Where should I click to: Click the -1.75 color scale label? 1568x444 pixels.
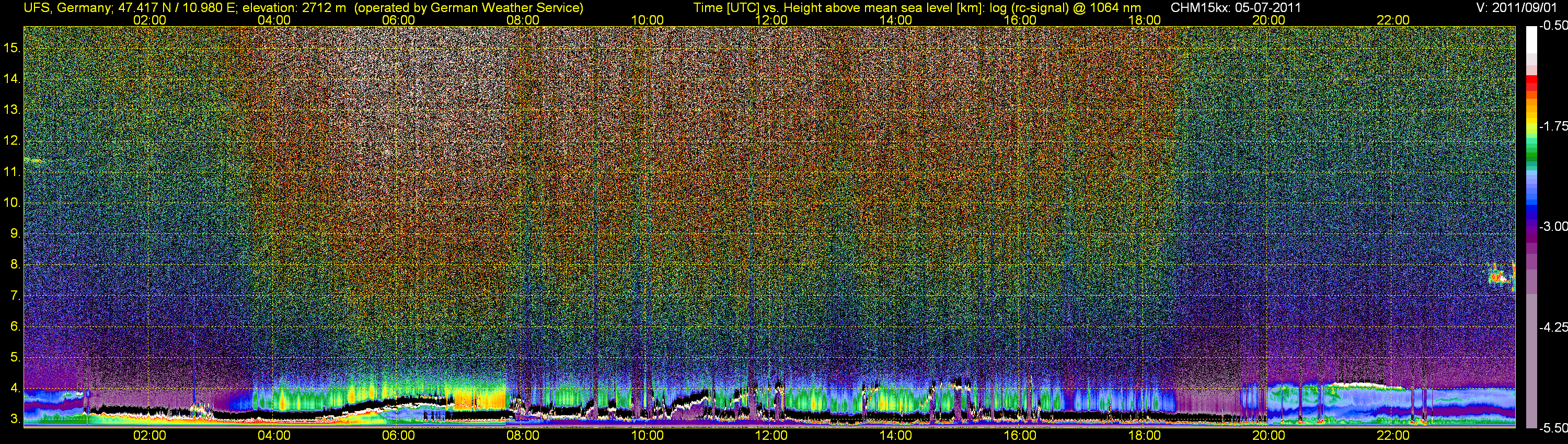[1553, 126]
